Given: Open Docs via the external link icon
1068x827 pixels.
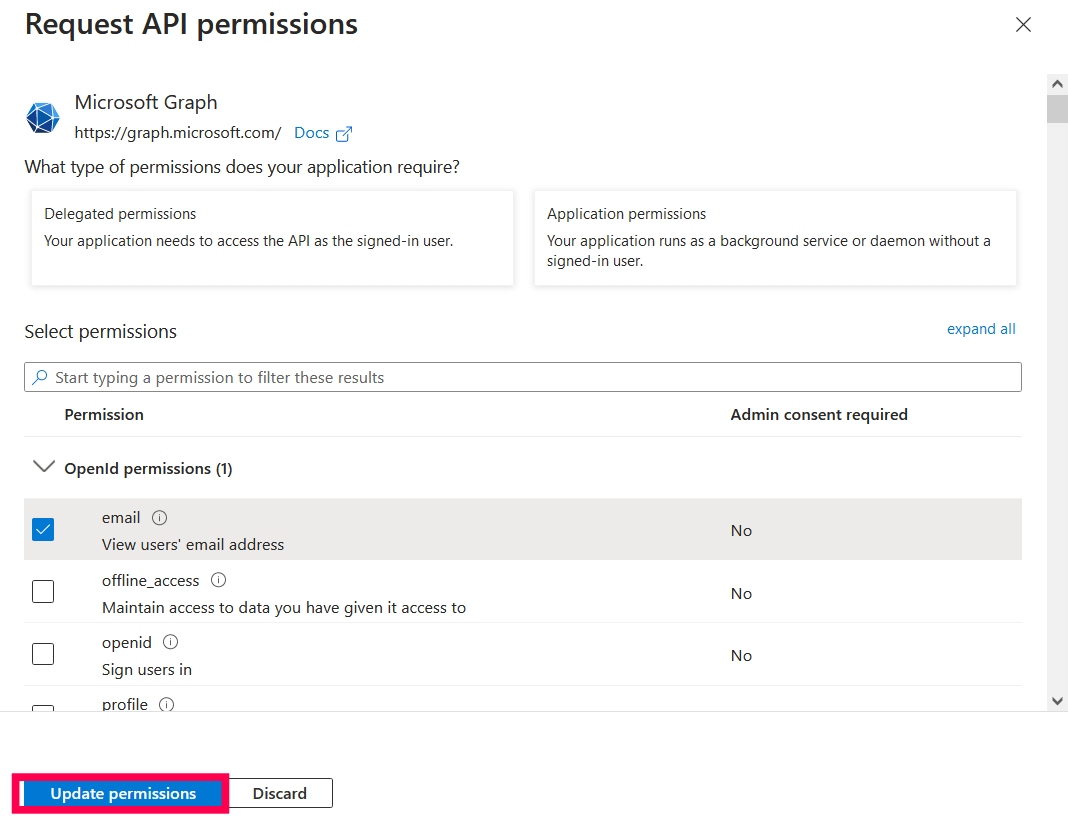Looking at the screenshot, I should (343, 132).
